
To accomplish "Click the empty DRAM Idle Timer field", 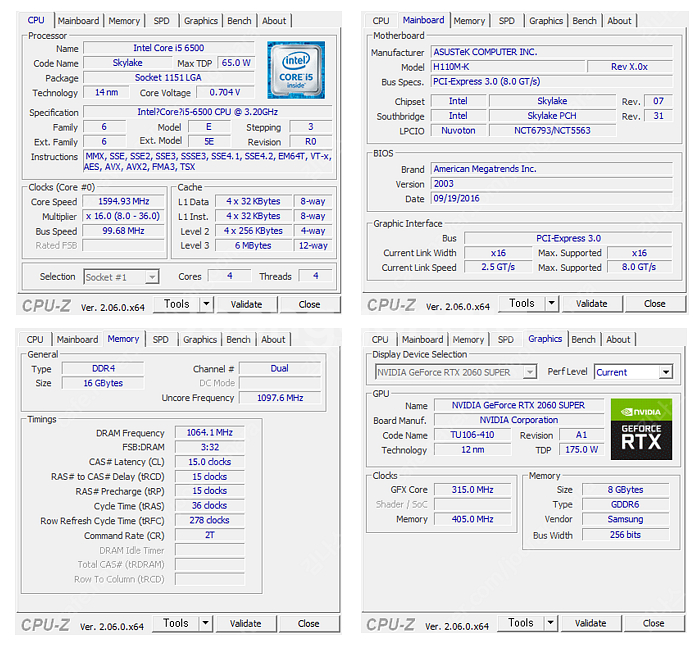I will tap(209, 550).
